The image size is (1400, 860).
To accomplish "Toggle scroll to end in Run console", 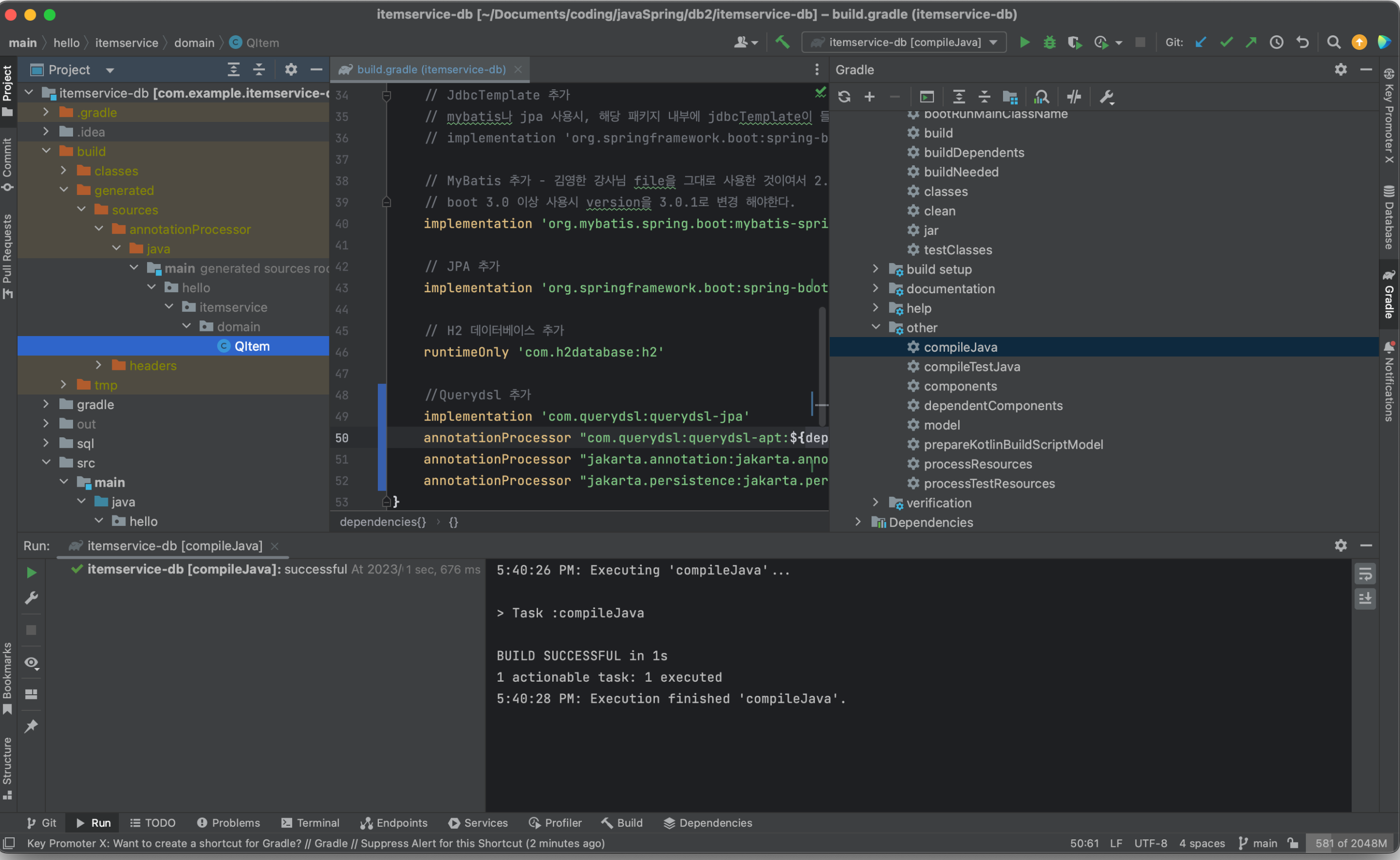I will point(1365,599).
